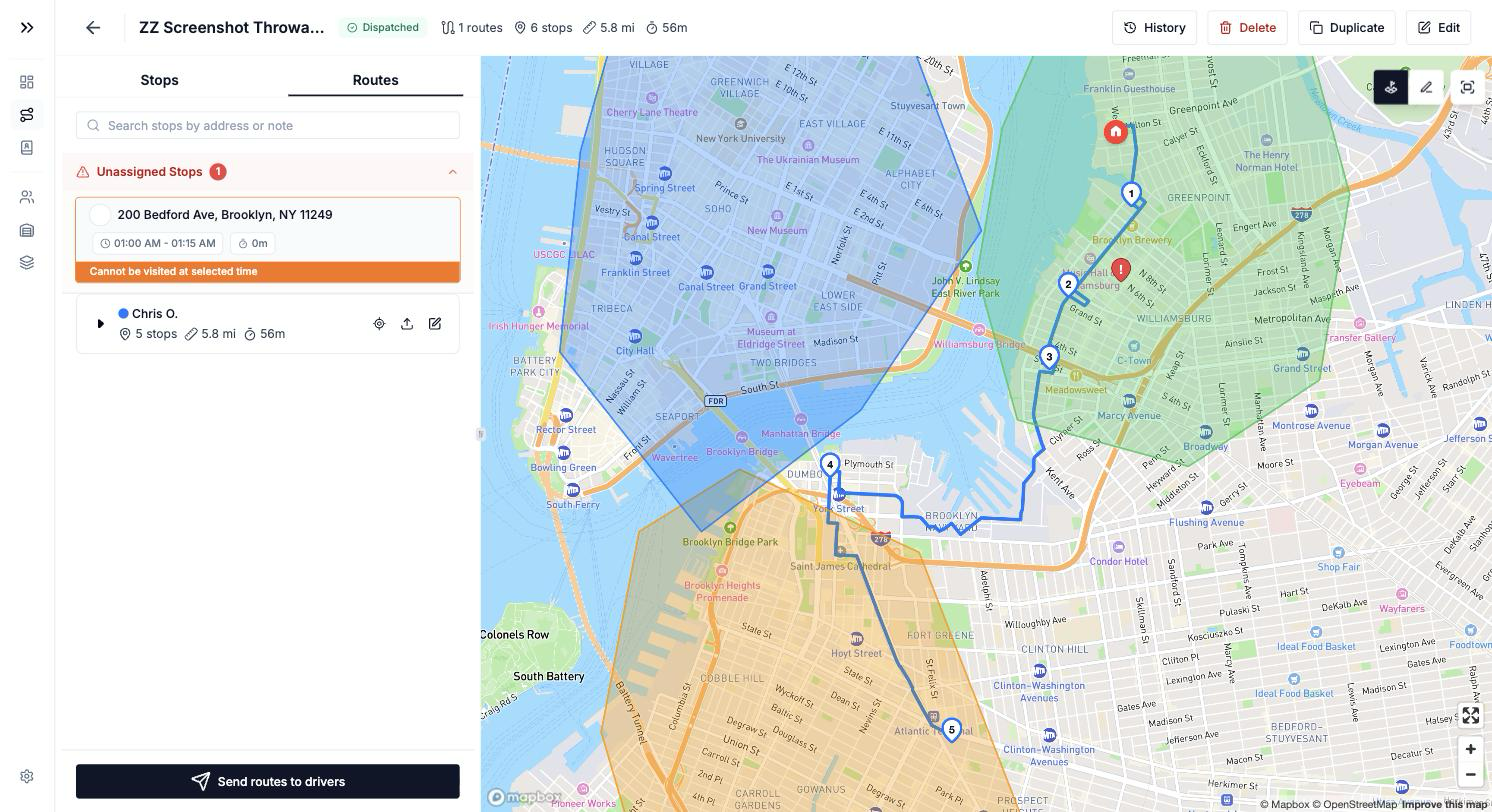This screenshot has height=812, width=1492.
Task: Select the 200 Bedford Ave stop circle
Action: pos(100,215)
